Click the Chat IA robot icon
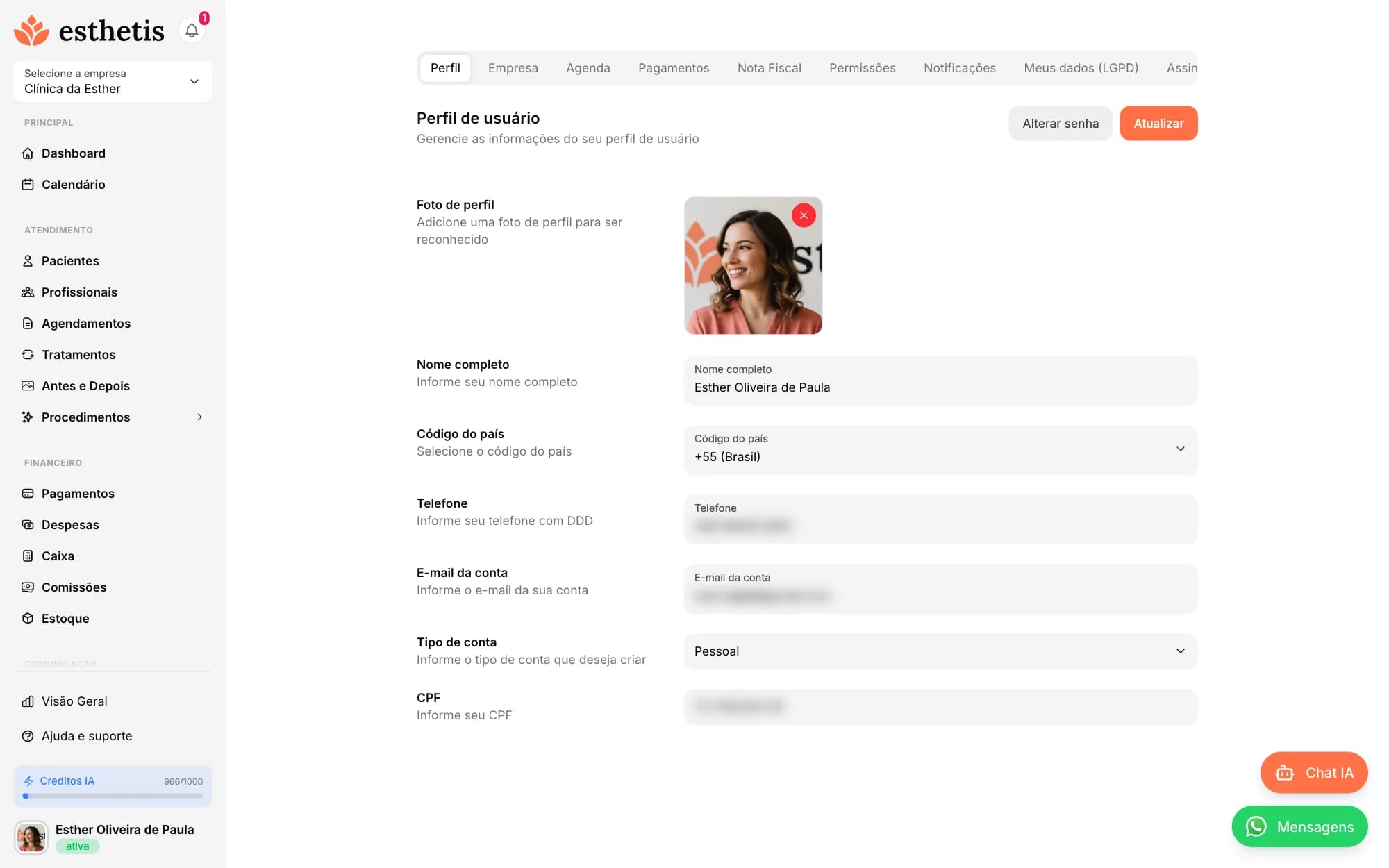1389x868 pixels. 1285,773
